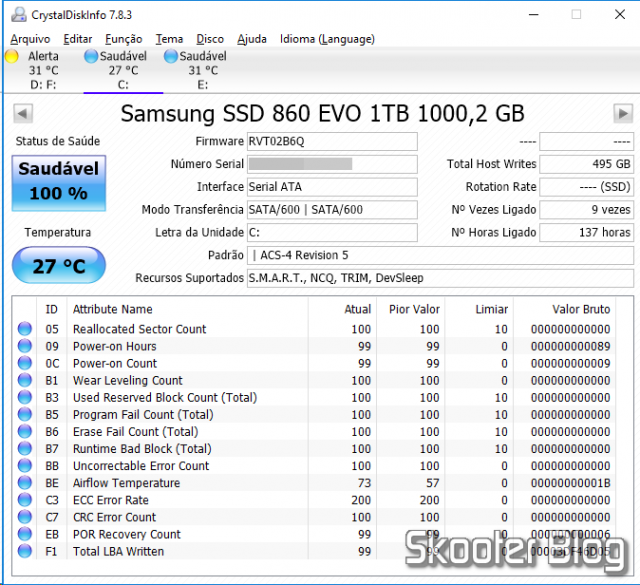
Task: Select the D: F: disk tab
Action: (43, 70)
